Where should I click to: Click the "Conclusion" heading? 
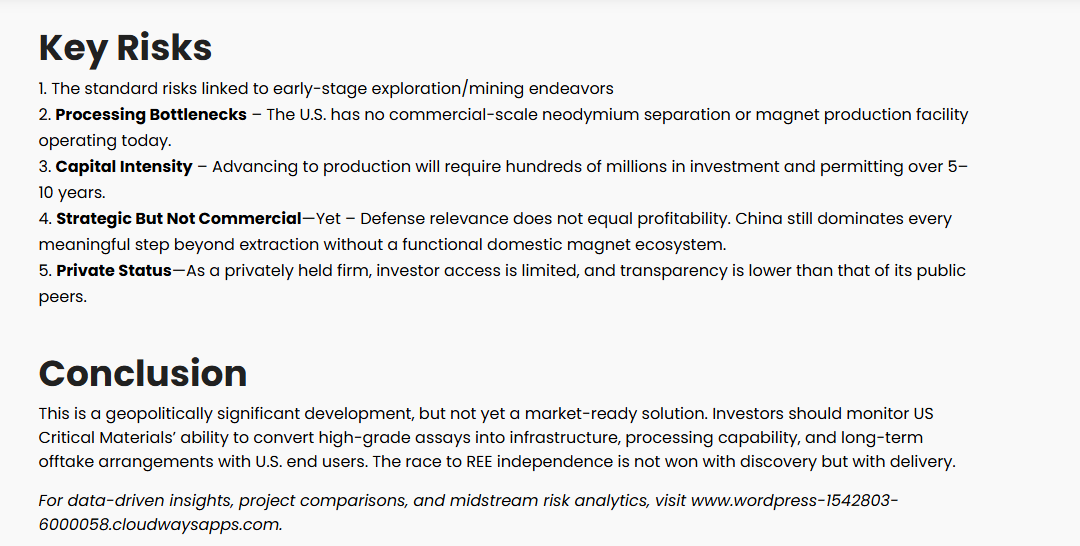[143, 373]
